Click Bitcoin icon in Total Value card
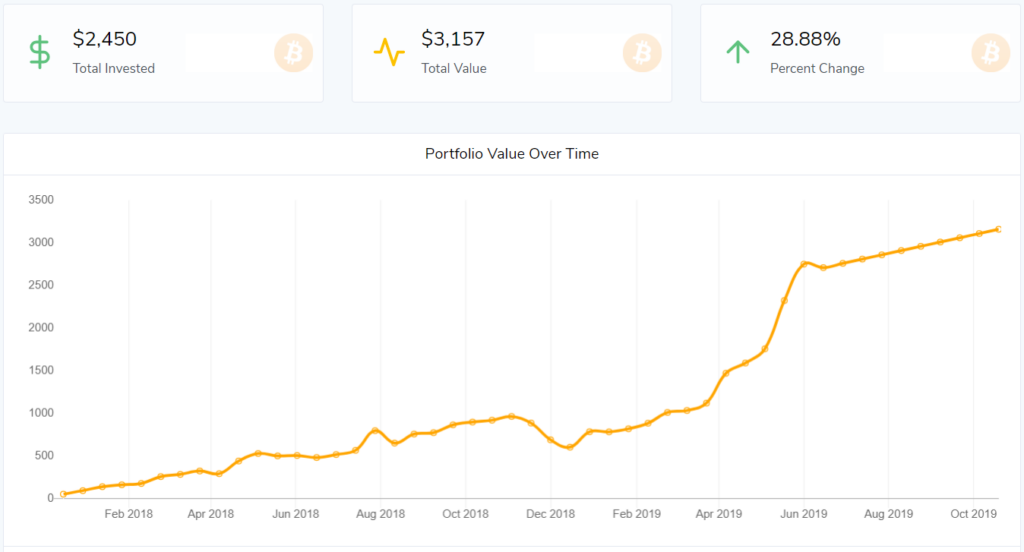 click(x=642, y=53)
